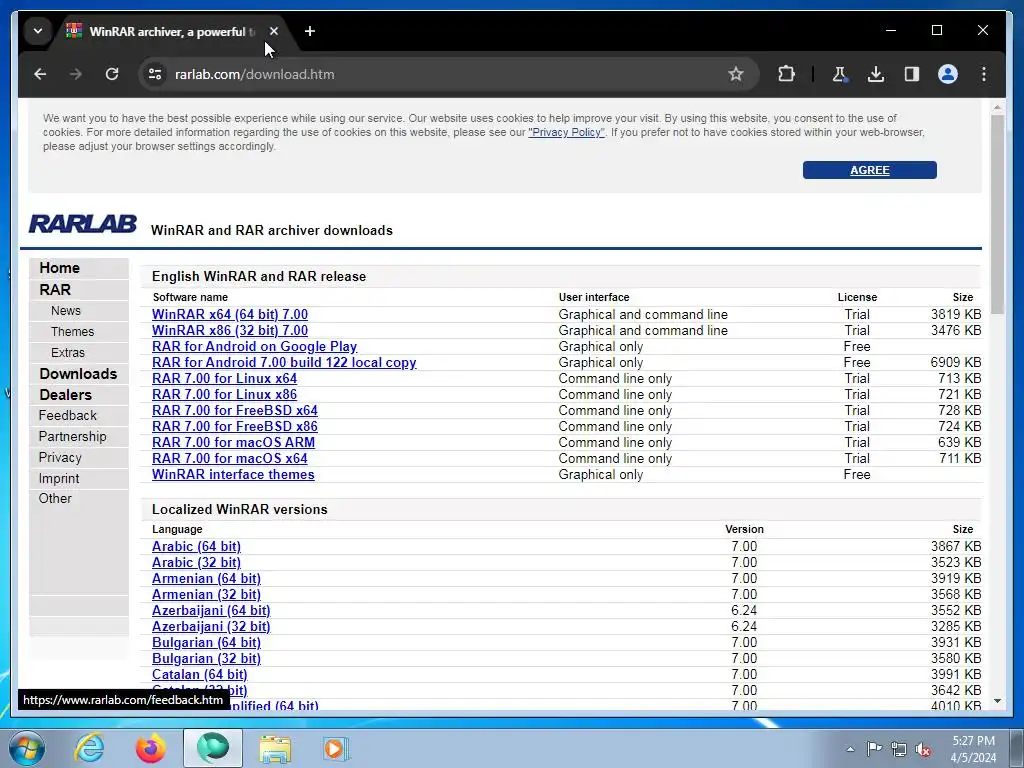
Task: Go to Home in sidebar
Action: click(59, 268)
